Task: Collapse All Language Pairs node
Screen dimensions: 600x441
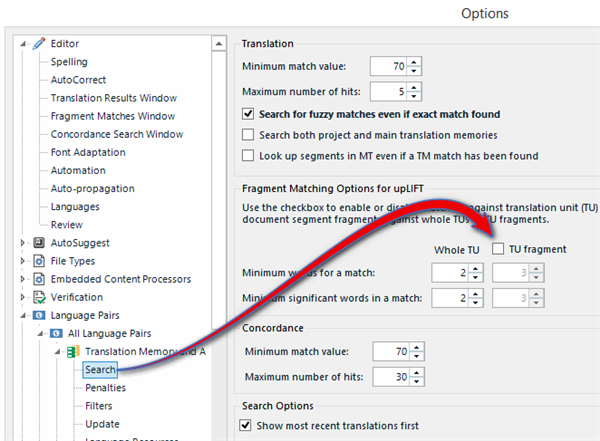Action: (x=40, y=334)
